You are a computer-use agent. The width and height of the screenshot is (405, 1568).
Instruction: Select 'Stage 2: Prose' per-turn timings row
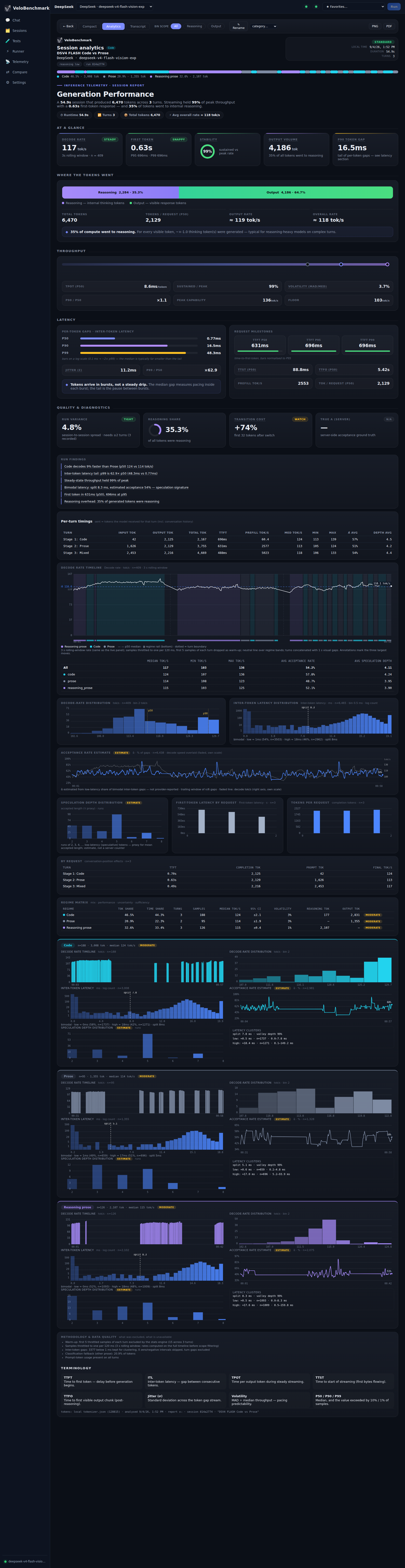tap(227, 546)
